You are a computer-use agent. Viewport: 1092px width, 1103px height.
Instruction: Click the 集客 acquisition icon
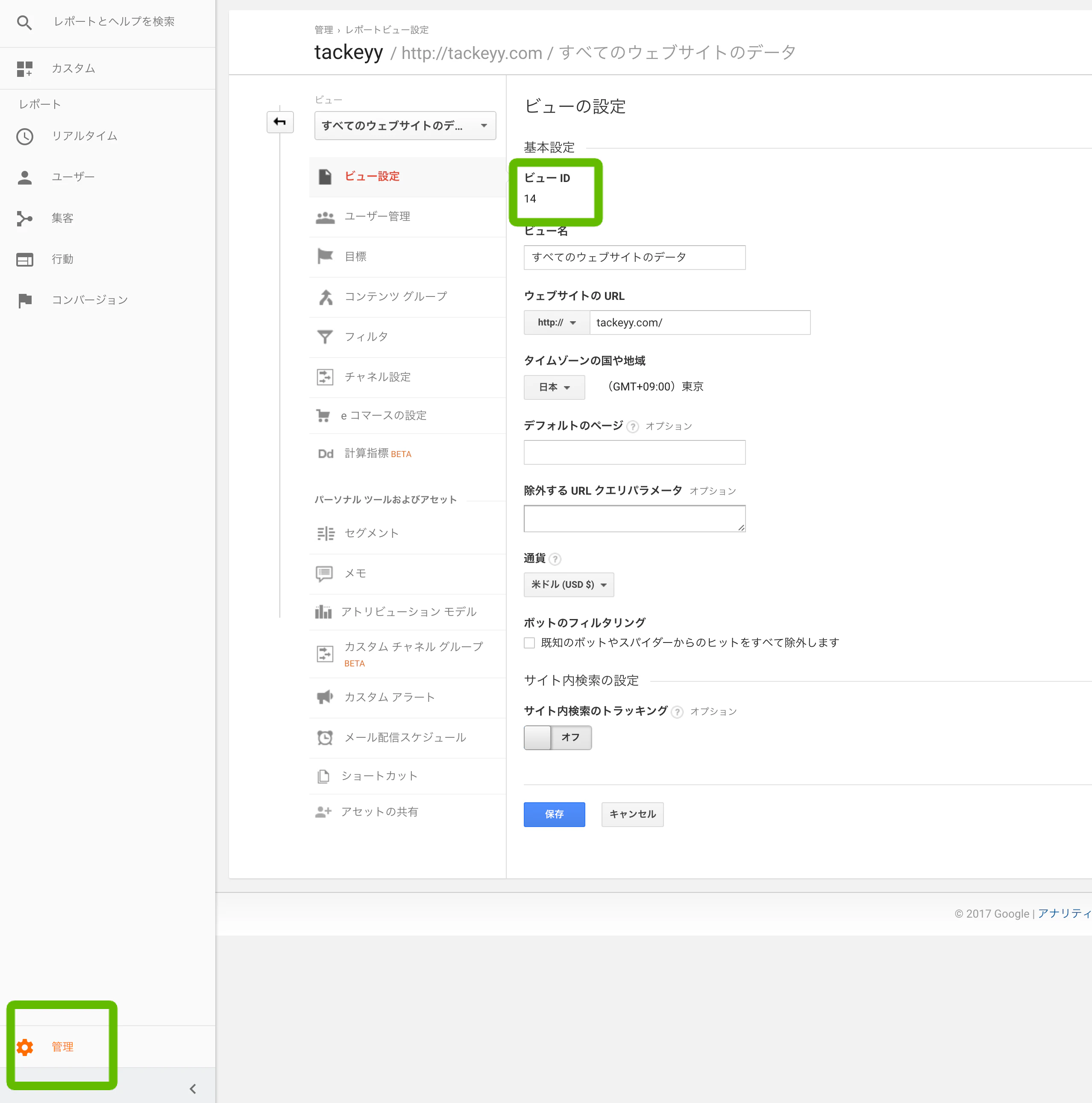pyautogui.click(x=24, y=219)
